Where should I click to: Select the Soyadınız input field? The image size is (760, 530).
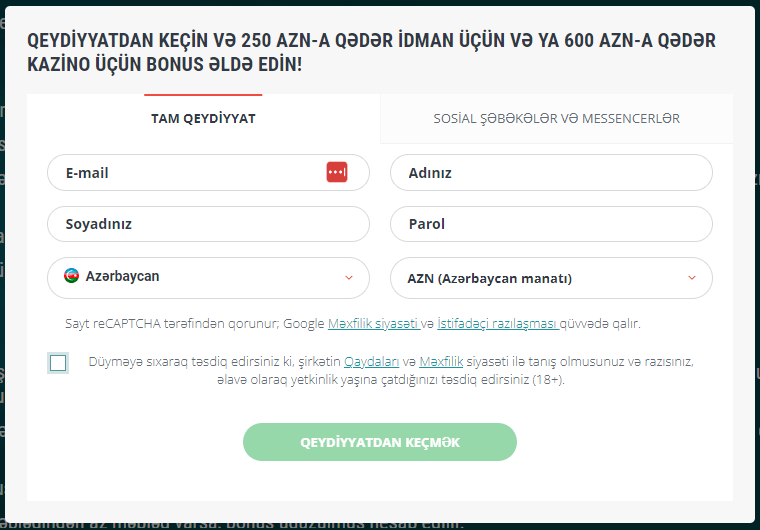pyautogui.click(x=208, y=224)
